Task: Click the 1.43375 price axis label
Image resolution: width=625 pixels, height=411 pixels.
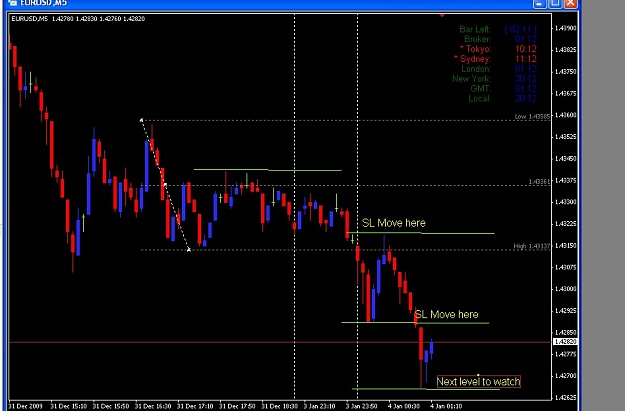Action: [565, 181]
